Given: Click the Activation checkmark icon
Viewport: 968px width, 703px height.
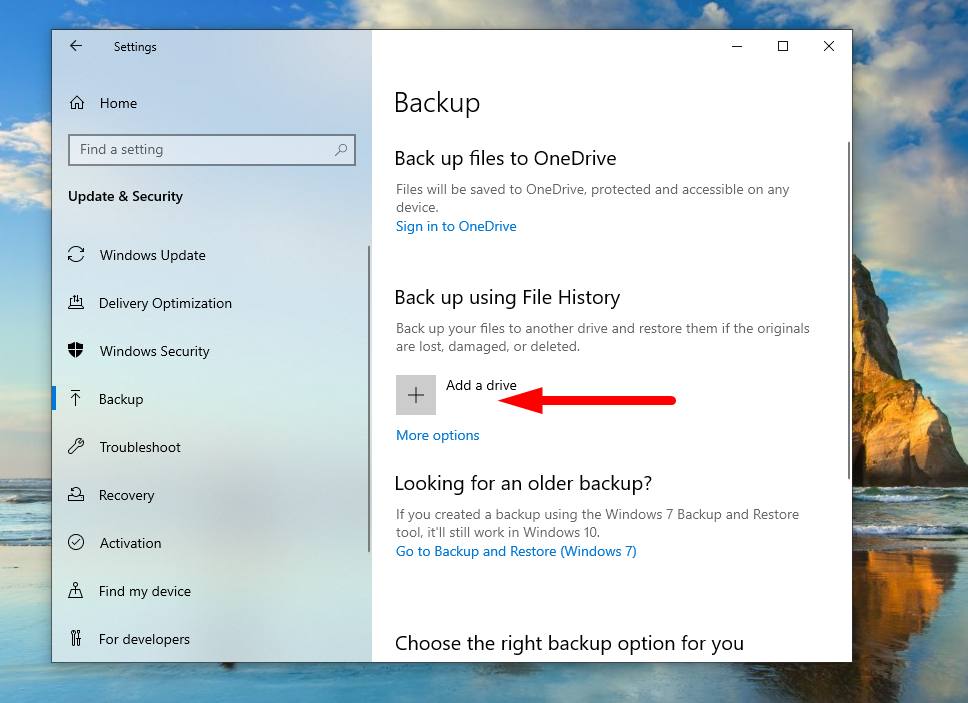Looking at the screenshot, I should pyautogui.click(x=76, y=543).
